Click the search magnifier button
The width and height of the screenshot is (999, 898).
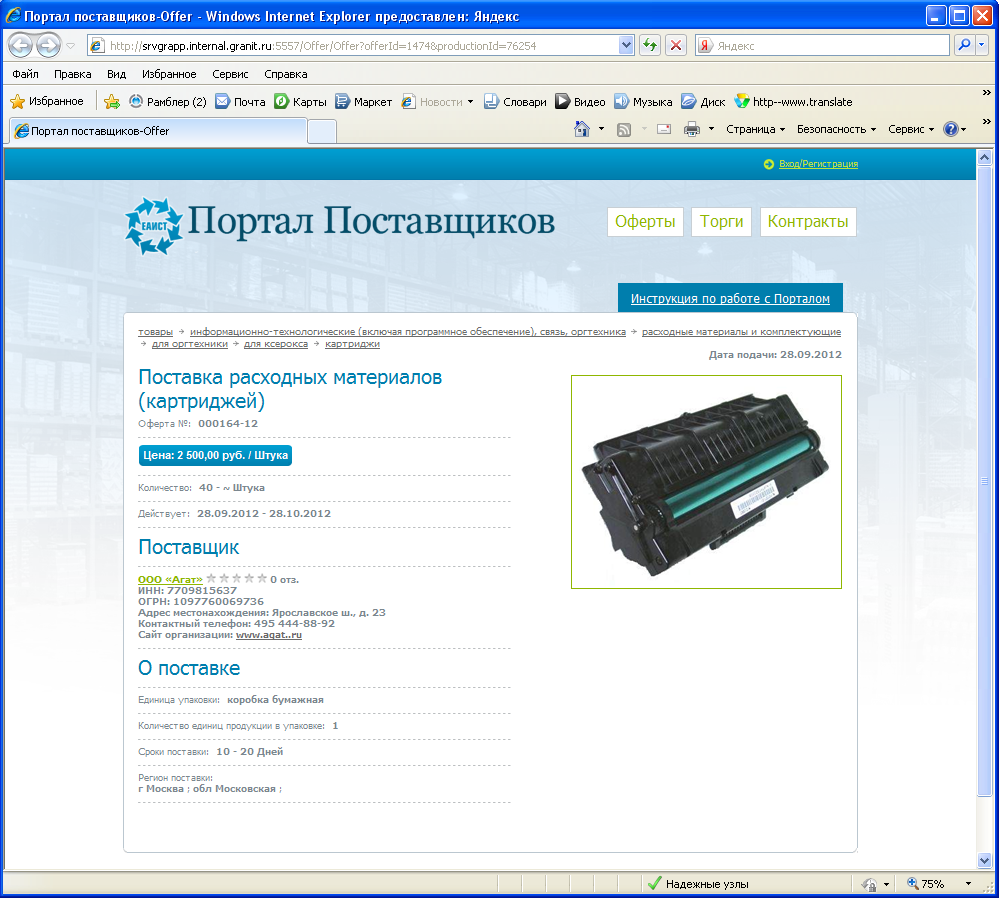(x=965, y=45)
